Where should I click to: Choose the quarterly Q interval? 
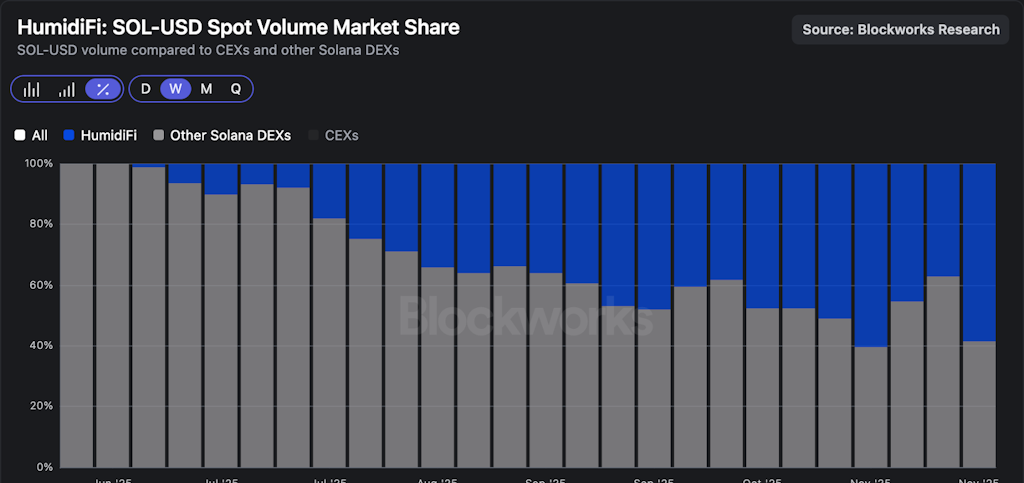(236, 89)
